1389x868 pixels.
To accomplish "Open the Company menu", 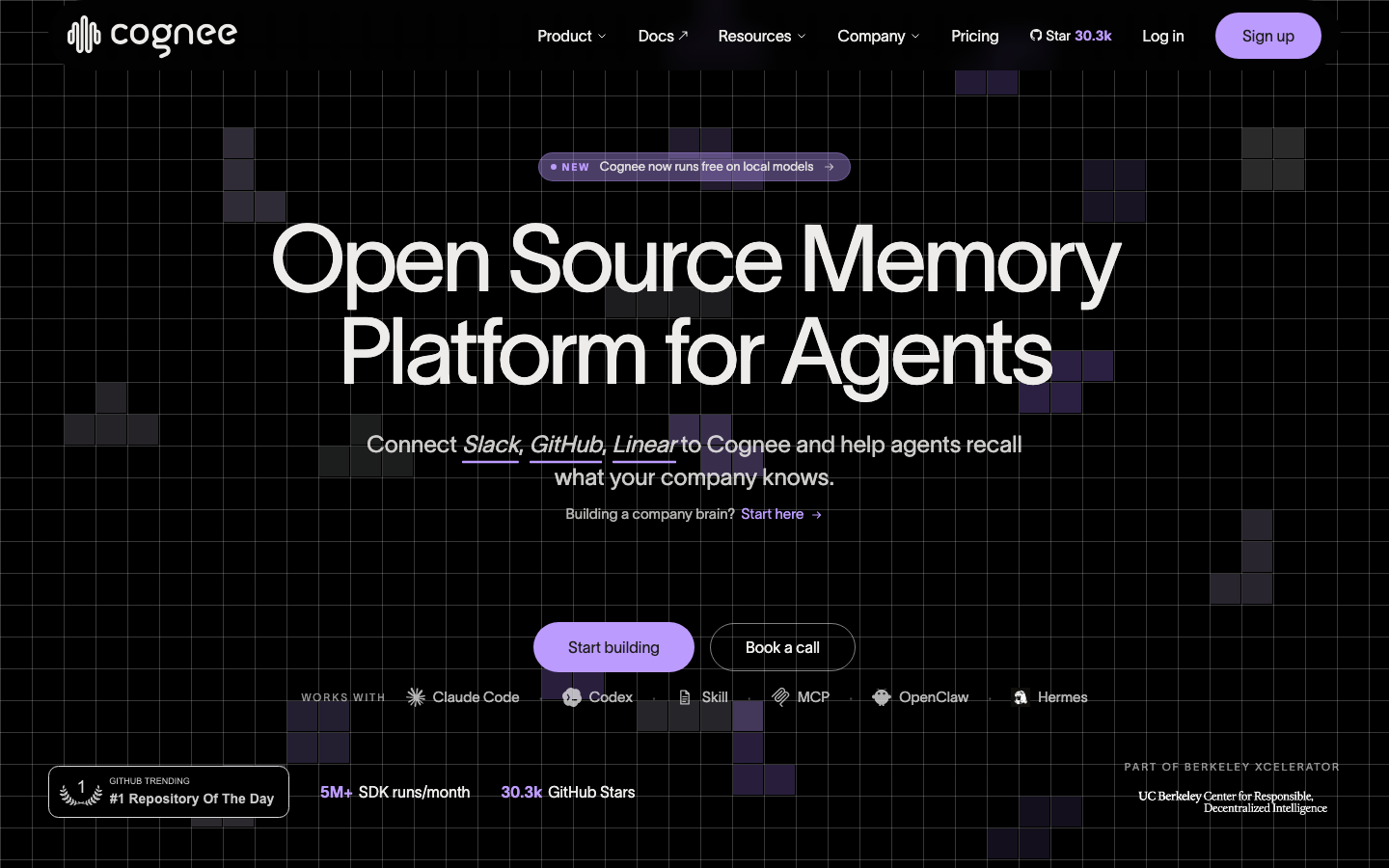I will point(879,36).
